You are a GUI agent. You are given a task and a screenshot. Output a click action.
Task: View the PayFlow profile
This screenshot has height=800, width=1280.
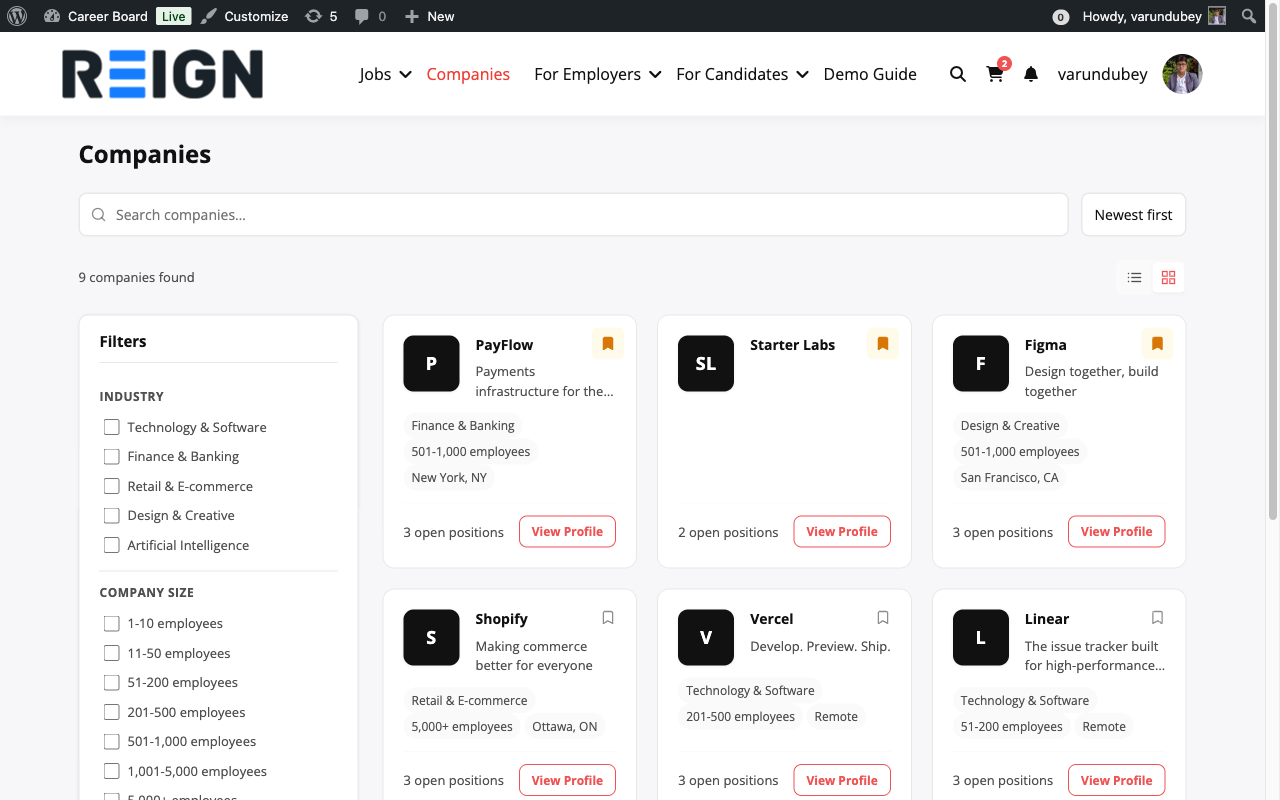click(x=567, y=532)
